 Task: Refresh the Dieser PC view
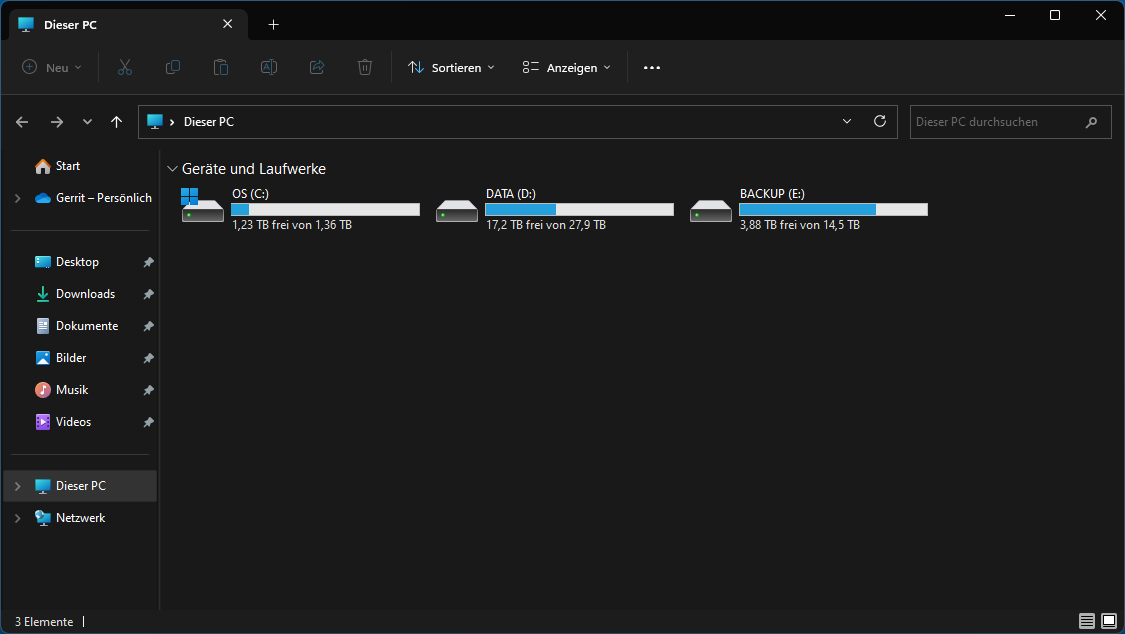[x=880, y=121]
